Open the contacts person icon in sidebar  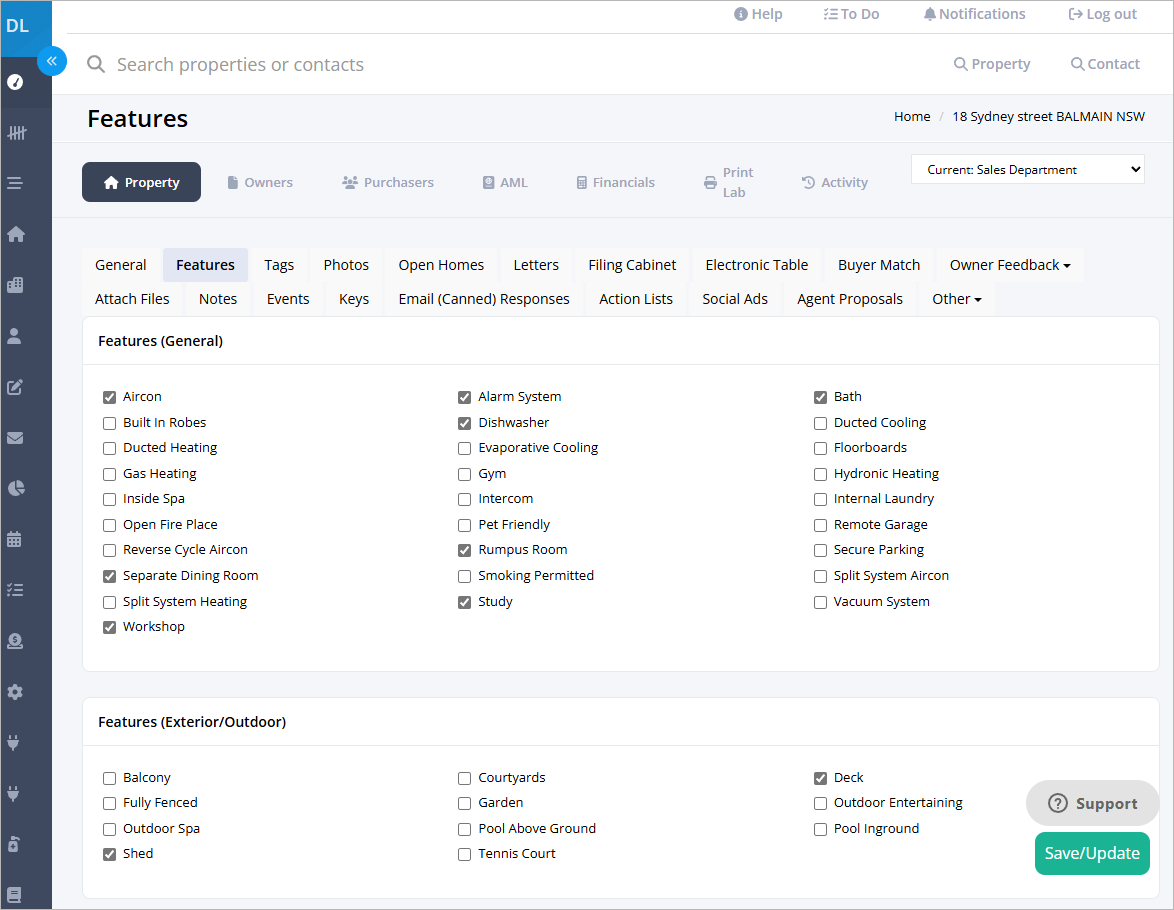pos(14,335)
